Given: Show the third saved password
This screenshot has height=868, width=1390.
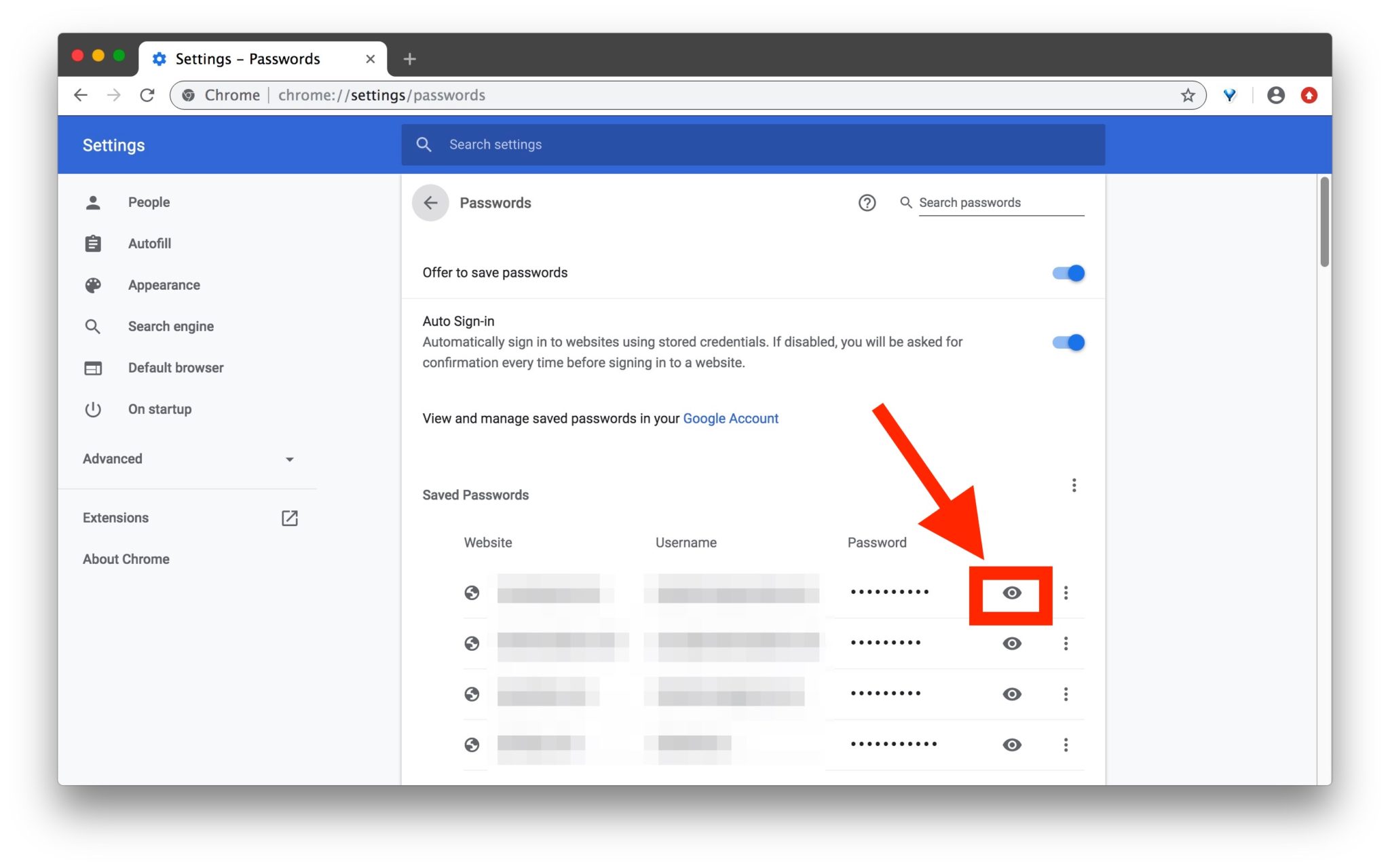Looking at the screenshot, I should point(1012,694).
